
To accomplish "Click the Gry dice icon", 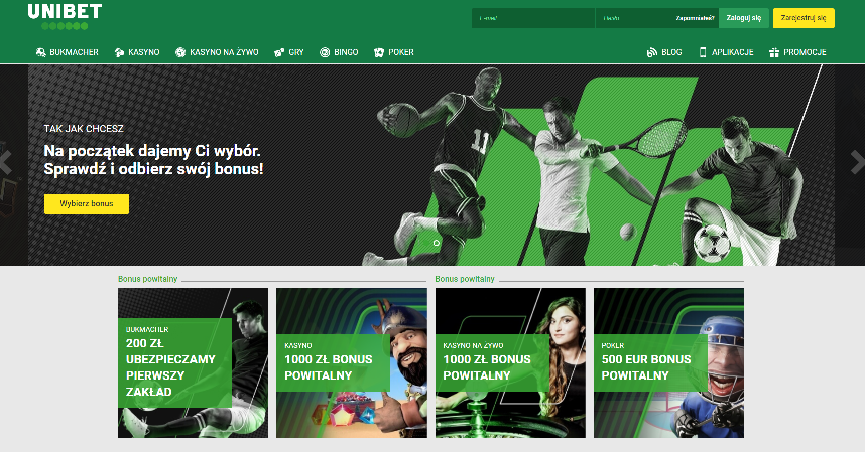I will (x=279, y=52).
